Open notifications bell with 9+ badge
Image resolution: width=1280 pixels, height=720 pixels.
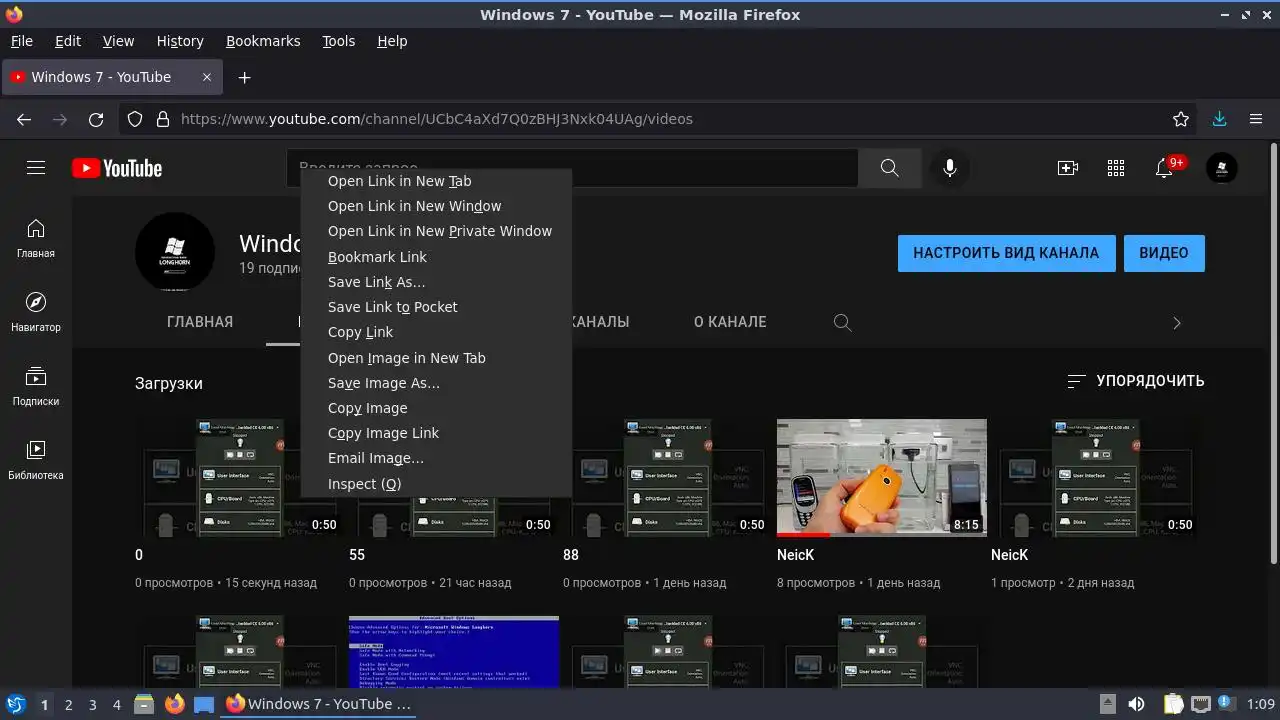point(1164,168)
